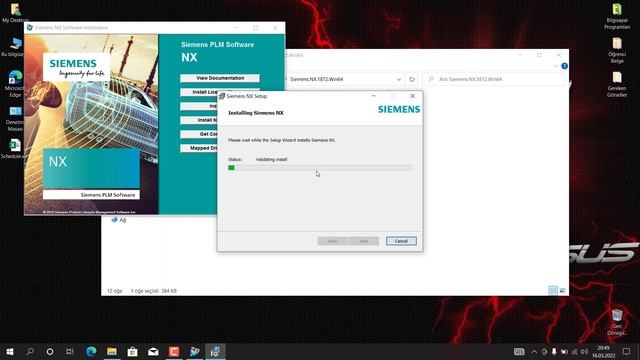
Task: Open the Schedule Excel file icon
Action: (x=14, y=149)
